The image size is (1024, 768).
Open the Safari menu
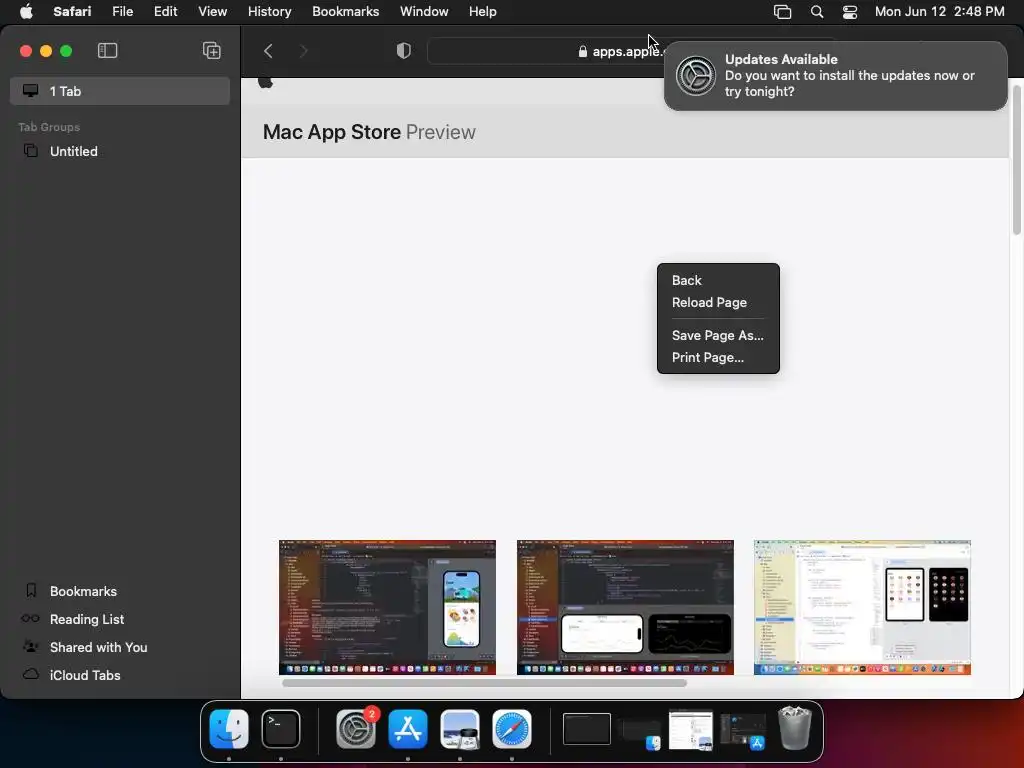pyautogui.click(x=72, y=11)
